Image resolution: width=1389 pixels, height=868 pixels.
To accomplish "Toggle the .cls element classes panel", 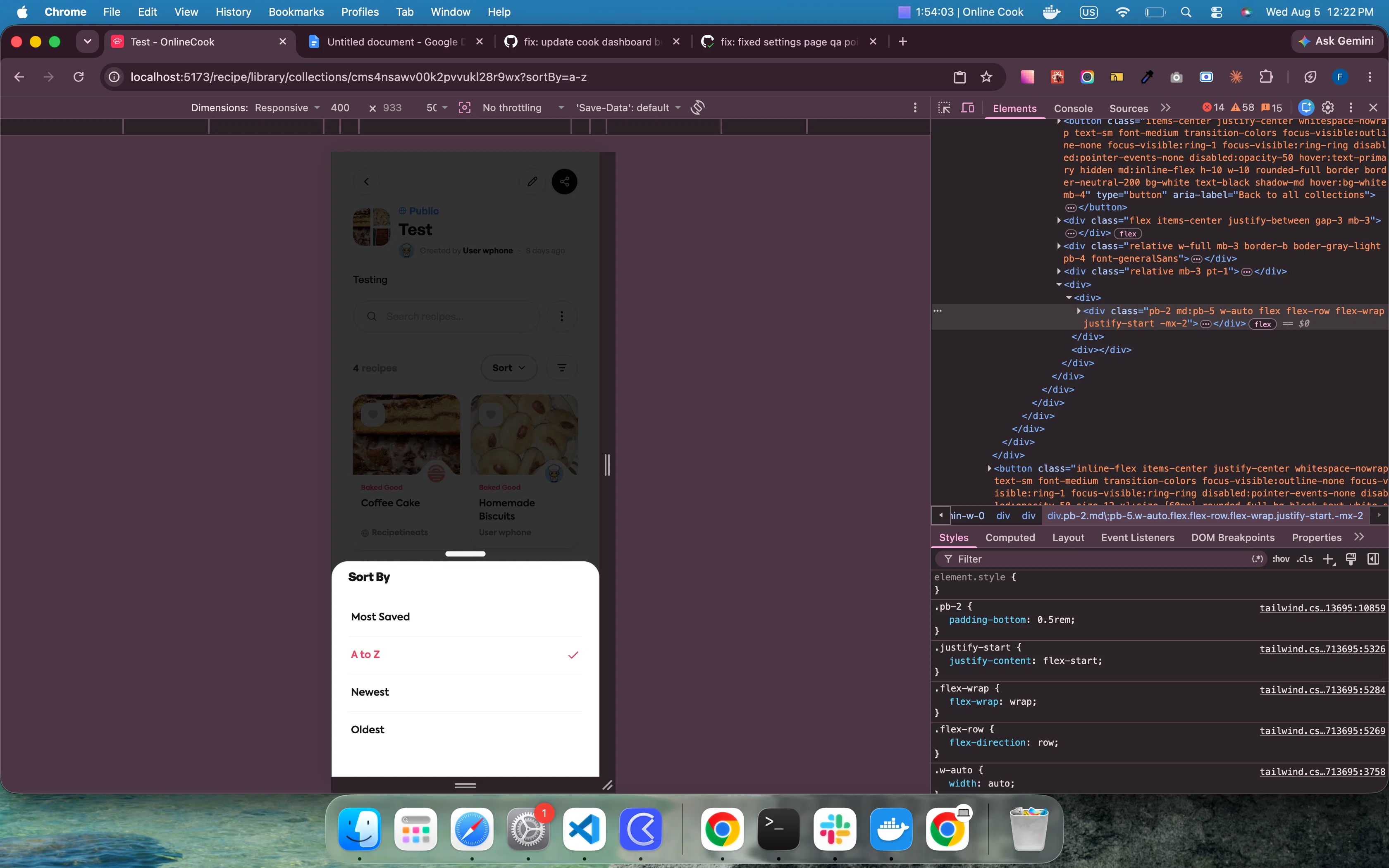I will click(x=1305, y=559).
